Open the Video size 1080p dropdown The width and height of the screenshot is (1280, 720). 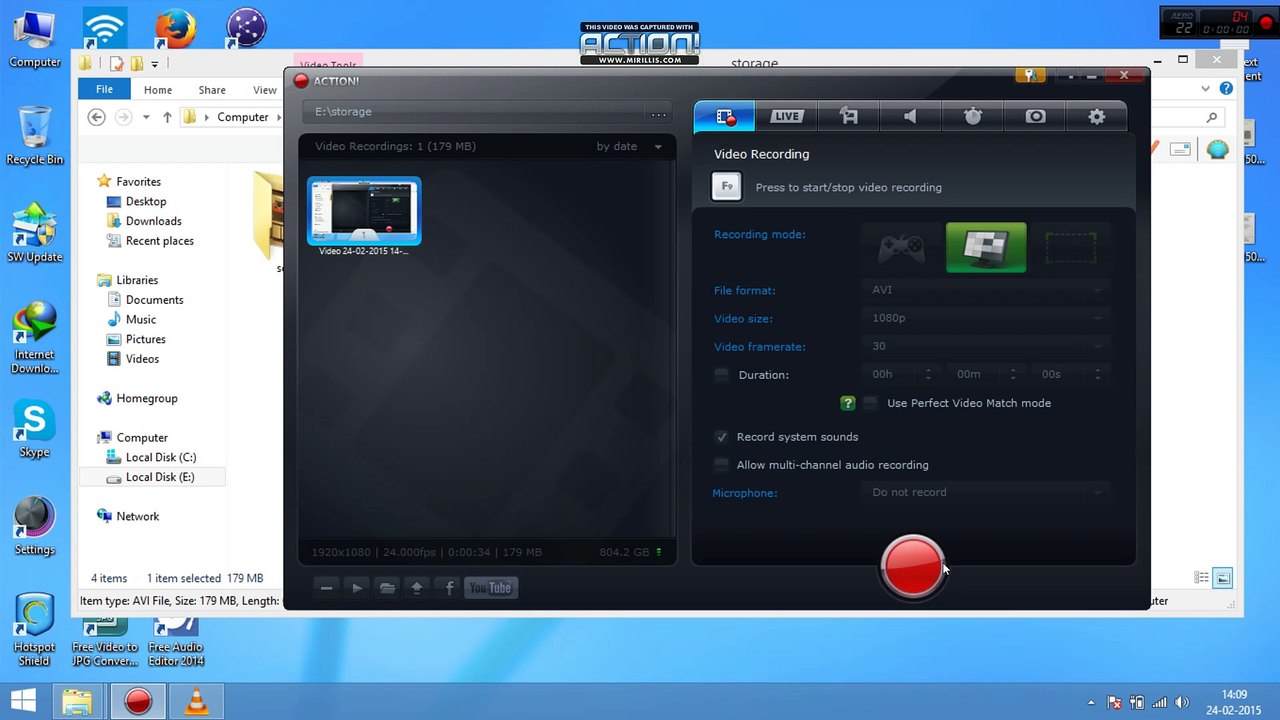click(x=986, y=318)
